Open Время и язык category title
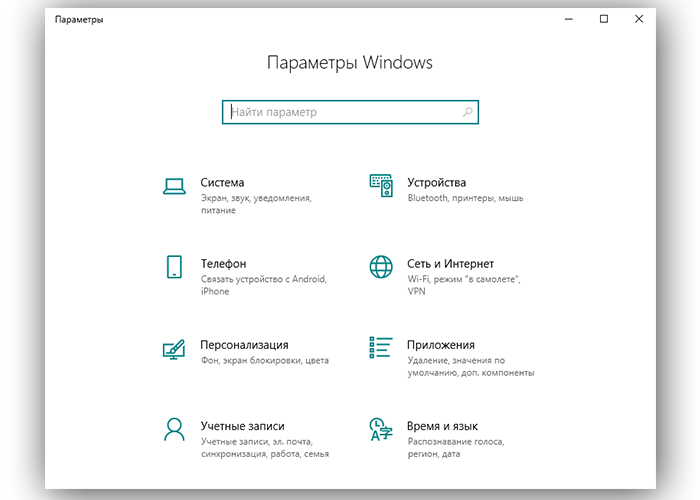The height and width of the screenshot is (500, 700). point(442,426)
